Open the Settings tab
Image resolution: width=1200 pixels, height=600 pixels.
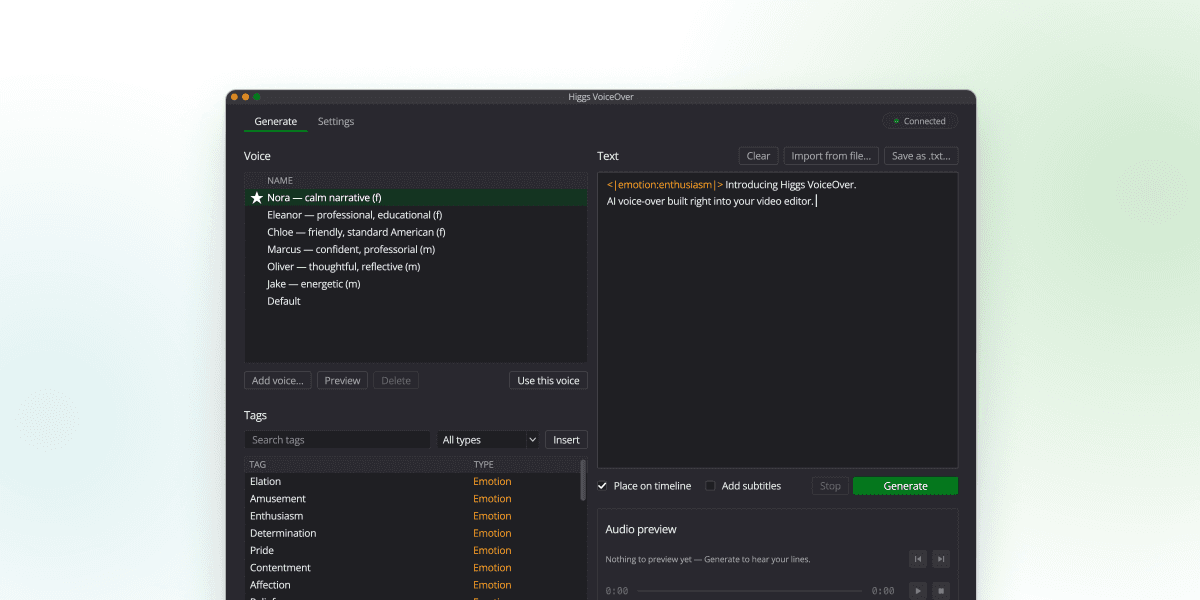(x=336, y=122)
